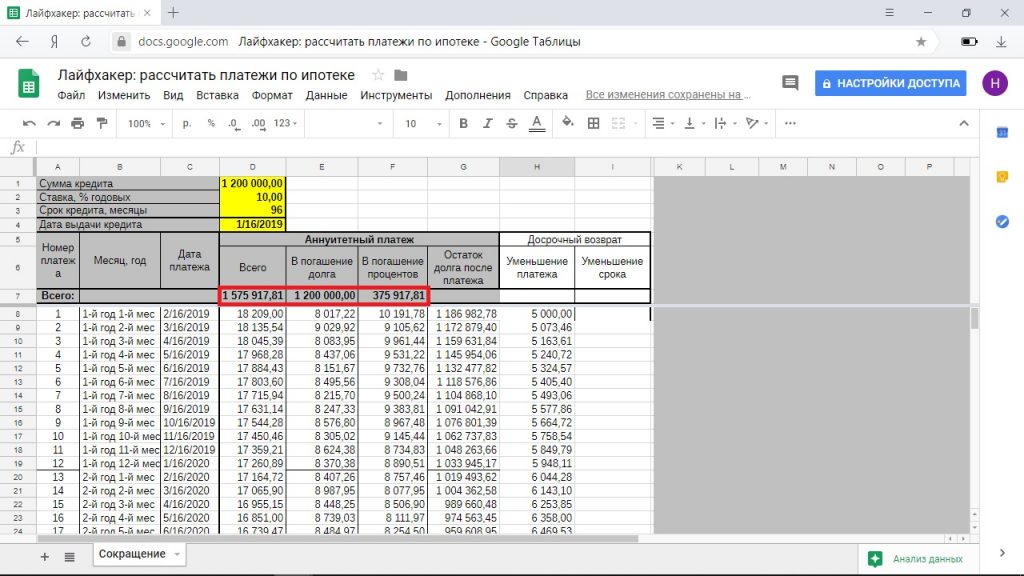This screenshot has height=576, width=1024.
Task: Open horizontal align options icon
Action: 658,123
